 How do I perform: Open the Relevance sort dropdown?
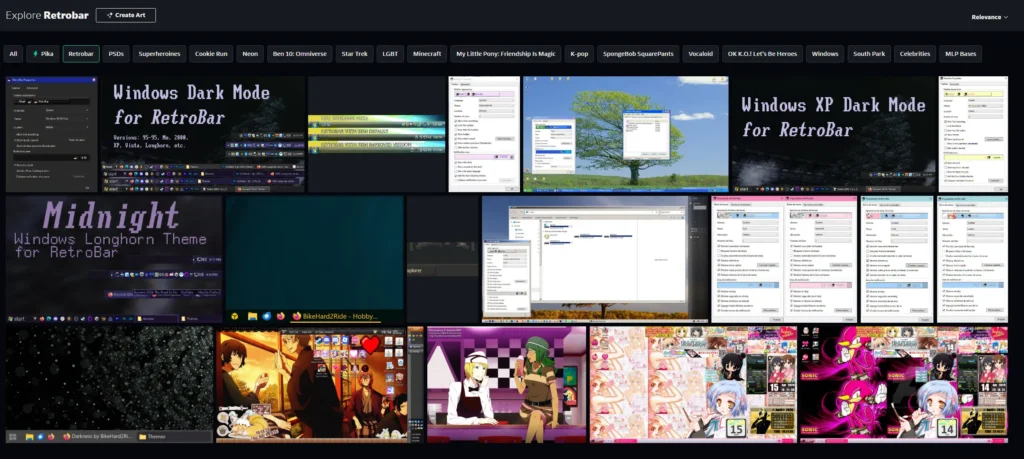[989, 17]
